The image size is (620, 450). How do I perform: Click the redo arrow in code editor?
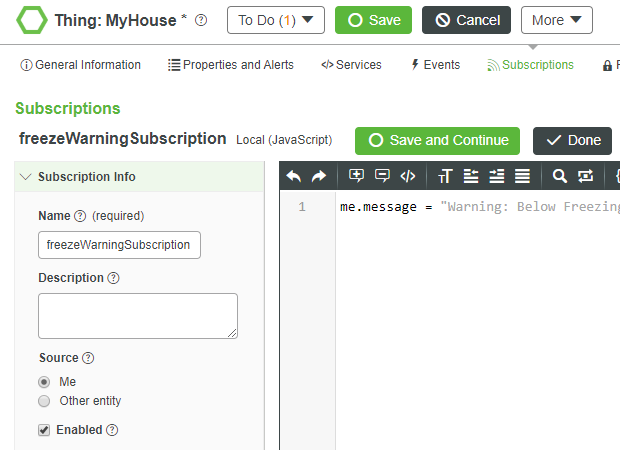tap(319, 176)
